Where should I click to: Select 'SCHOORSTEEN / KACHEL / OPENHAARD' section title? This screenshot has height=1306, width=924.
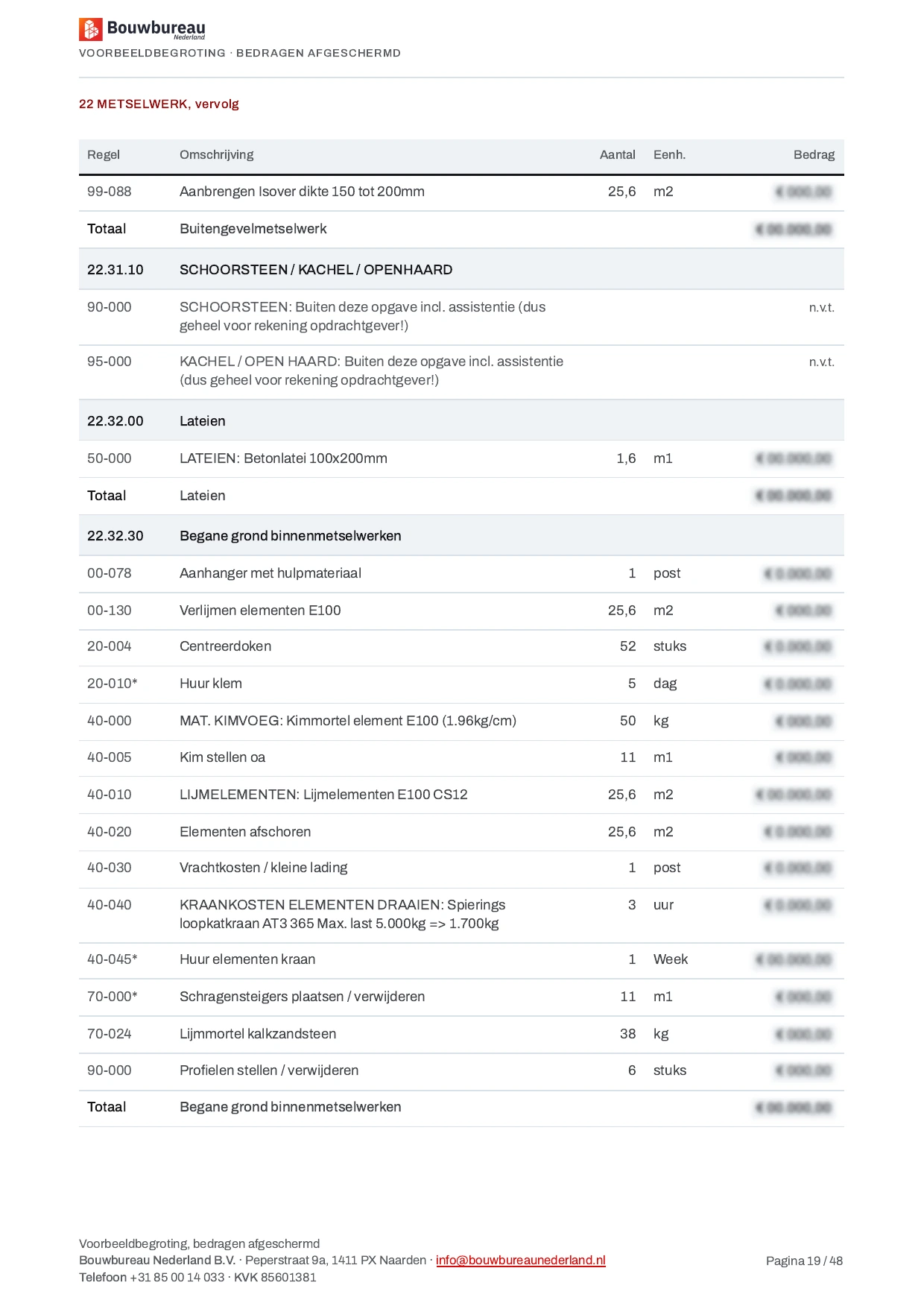[316, 270]
